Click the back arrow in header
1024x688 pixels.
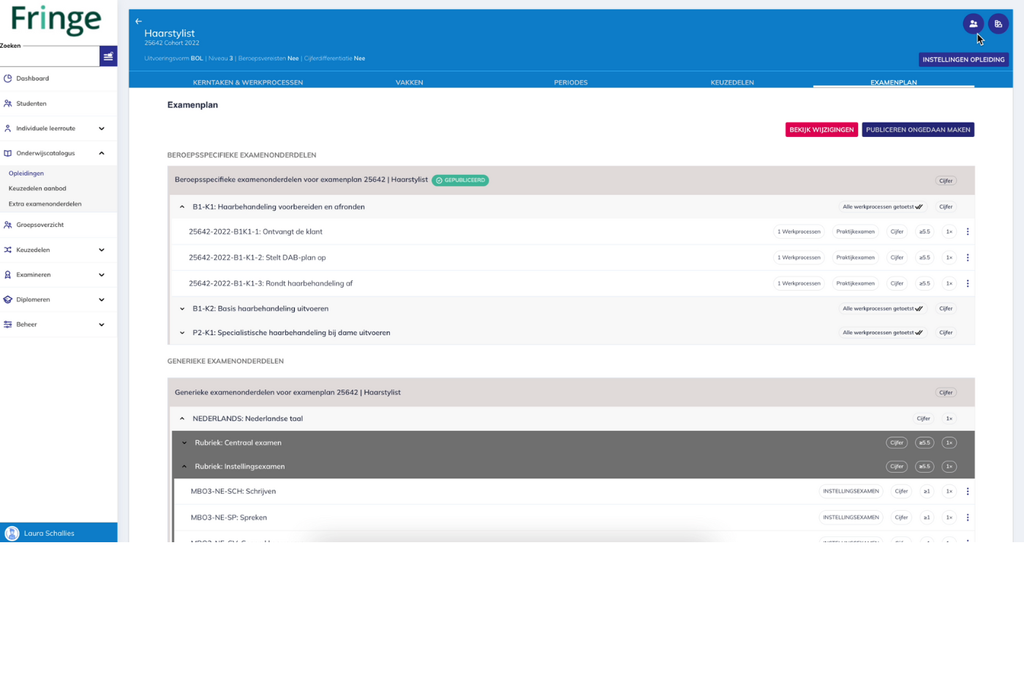click(x=139, y=21)
